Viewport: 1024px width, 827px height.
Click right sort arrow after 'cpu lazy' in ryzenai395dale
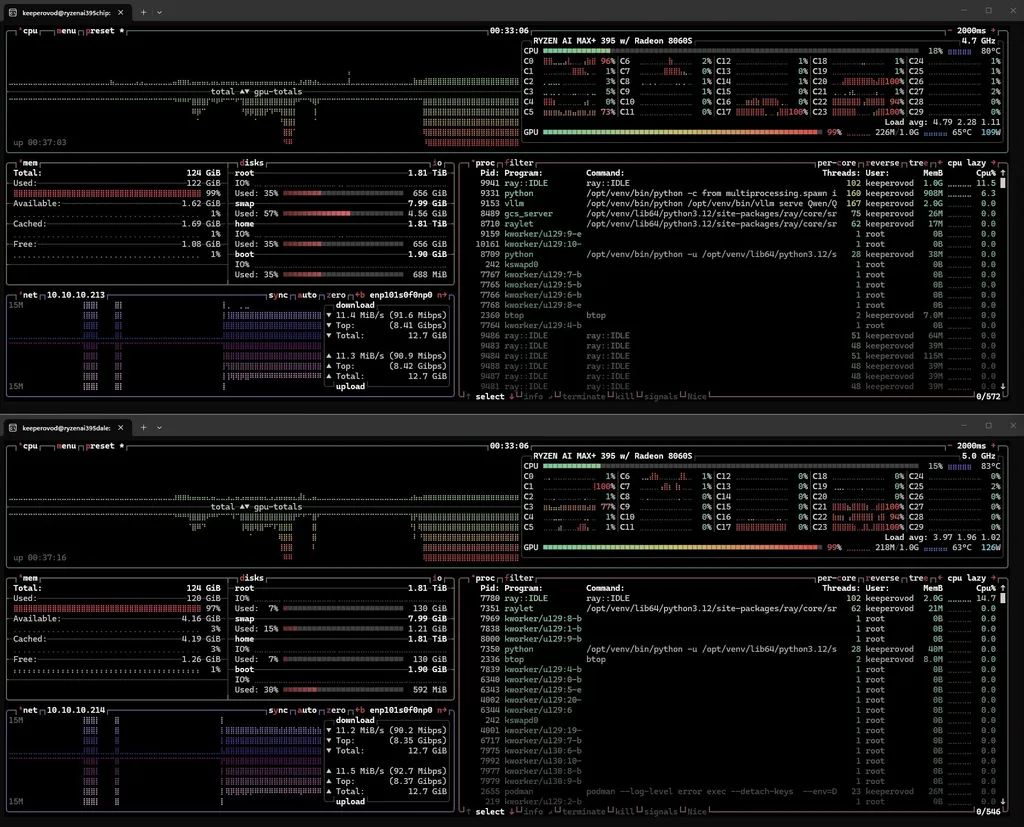pos(993,578)
